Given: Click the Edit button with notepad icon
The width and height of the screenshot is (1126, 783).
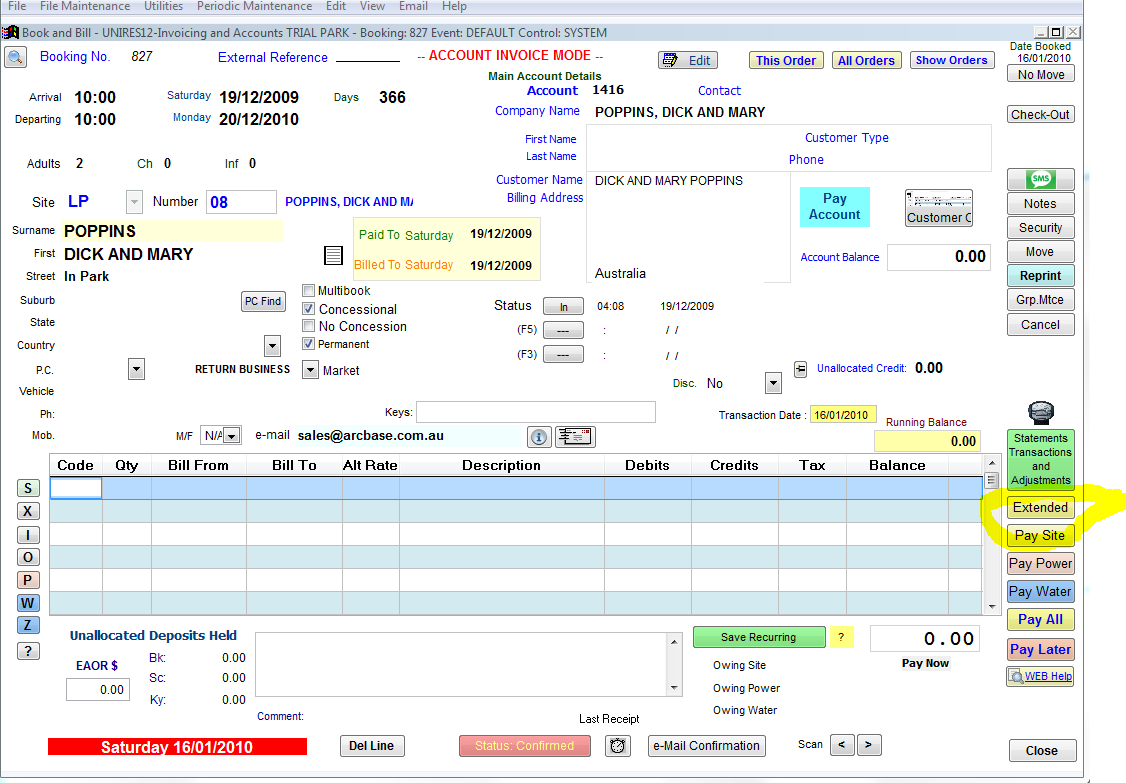Looking at the screenshot, I should (687, 60).
